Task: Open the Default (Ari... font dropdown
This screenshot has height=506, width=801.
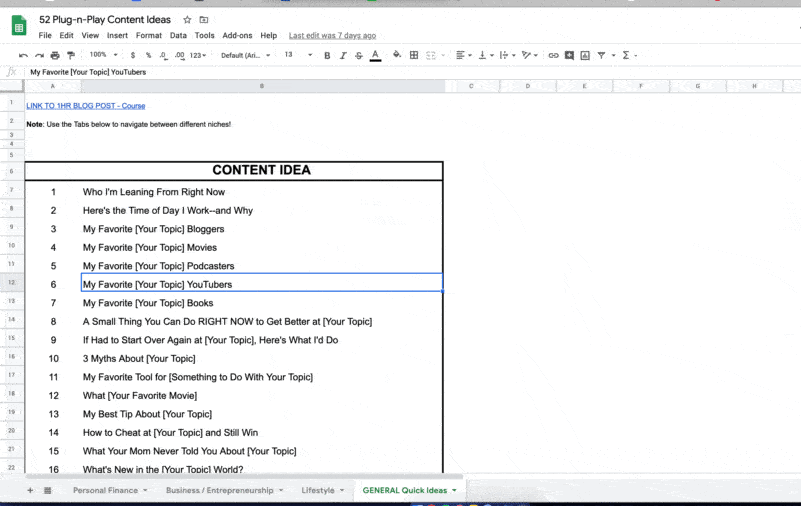Action: [x=245, y=55]
